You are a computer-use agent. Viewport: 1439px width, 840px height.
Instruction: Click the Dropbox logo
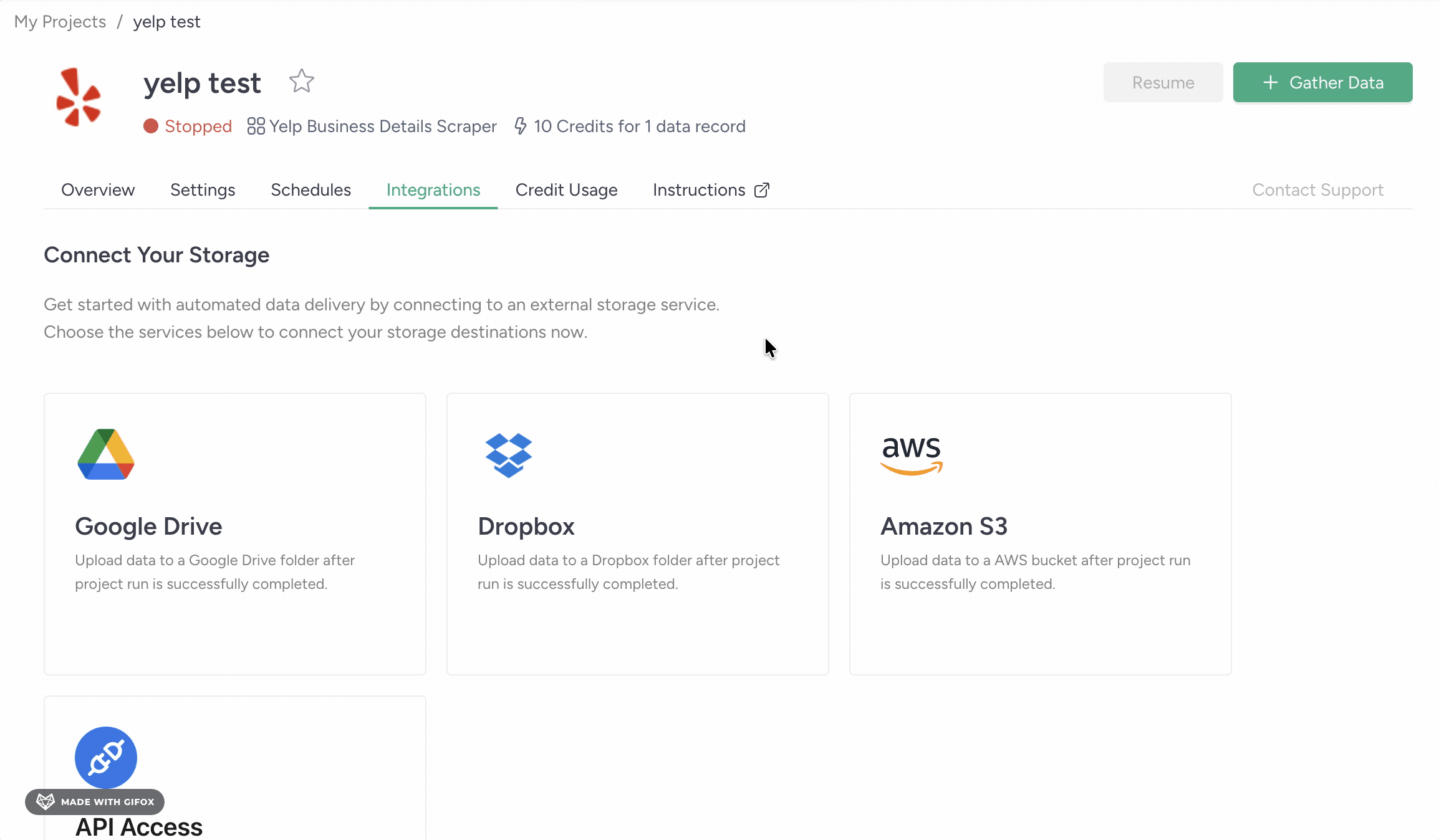[x=509, y=456]
